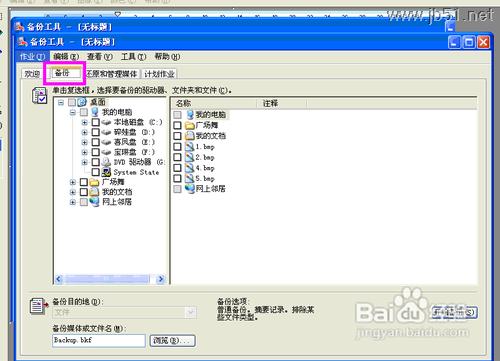Screen dimensions: 500x361
Task: Click the Backup.bkf file name field
Action: click(99, 341)
